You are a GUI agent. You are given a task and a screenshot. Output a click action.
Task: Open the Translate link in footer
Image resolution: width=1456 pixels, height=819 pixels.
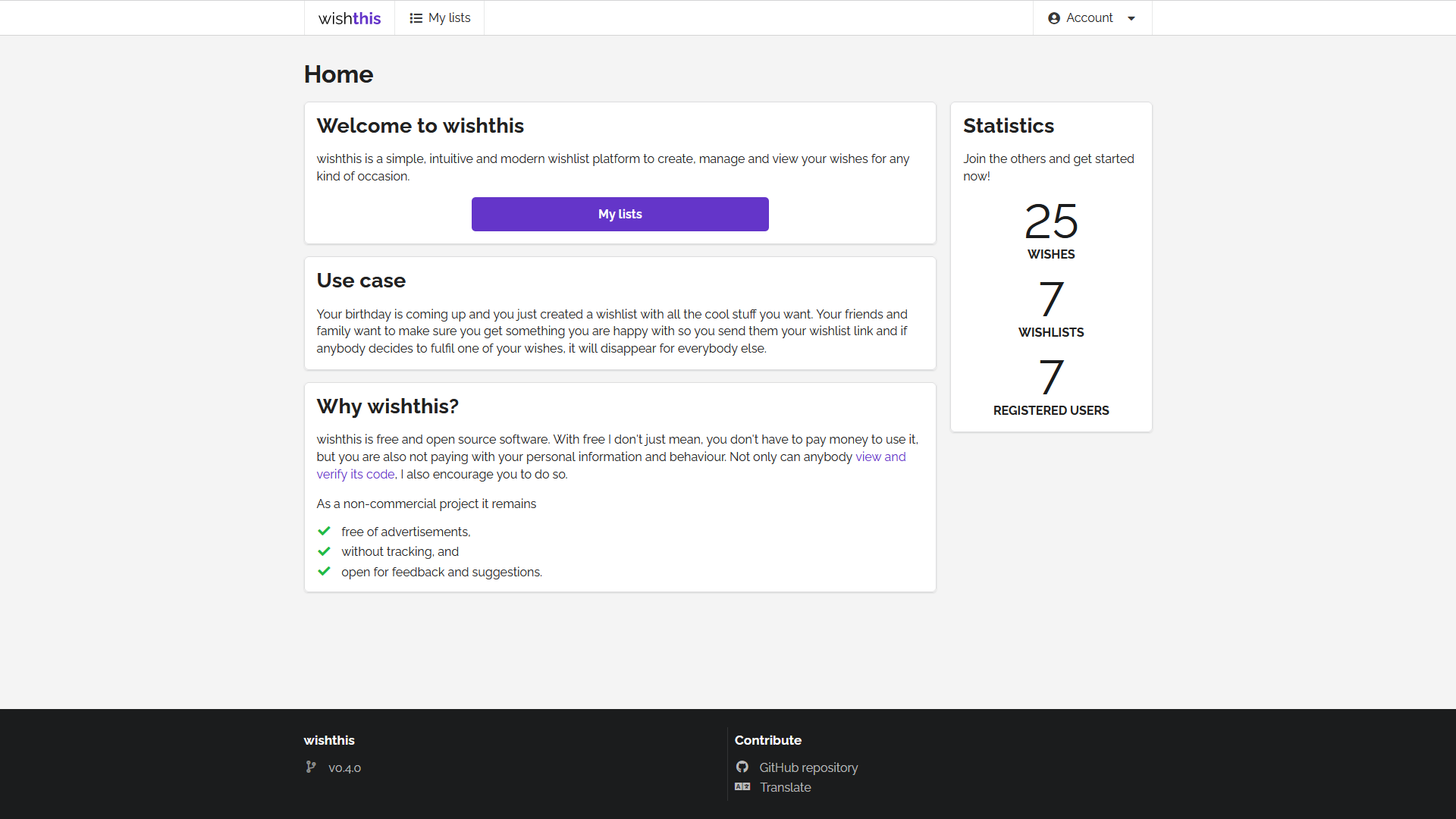coord(785,787)
